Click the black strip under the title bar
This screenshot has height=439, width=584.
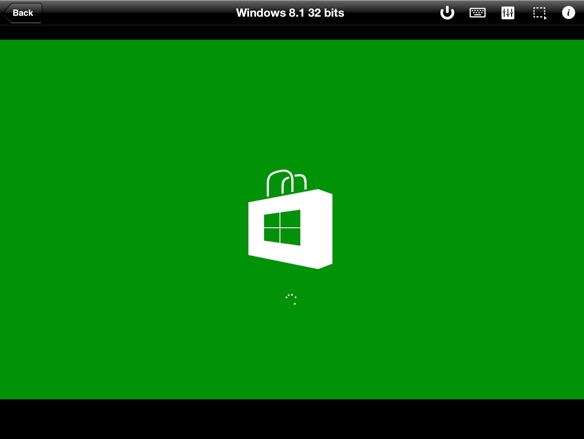[292, 32]
